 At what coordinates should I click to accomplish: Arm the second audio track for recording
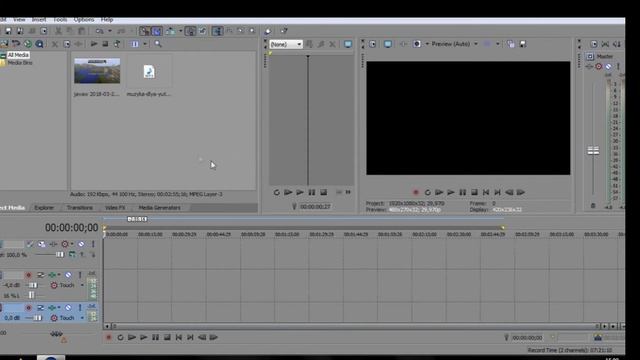click(29, 307)
